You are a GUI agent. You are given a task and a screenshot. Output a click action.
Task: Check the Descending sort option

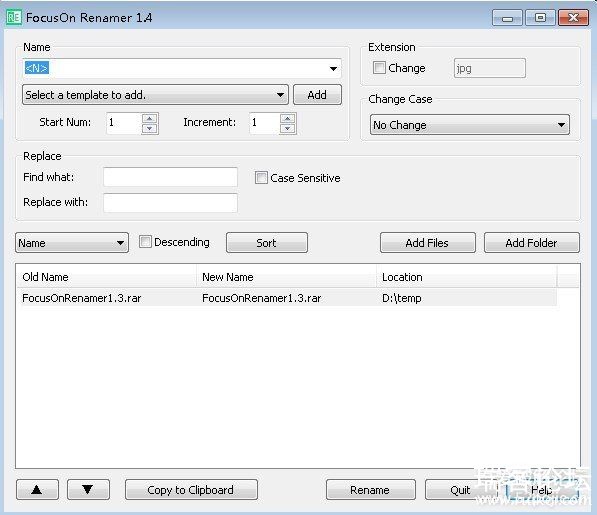coord(145,242)
